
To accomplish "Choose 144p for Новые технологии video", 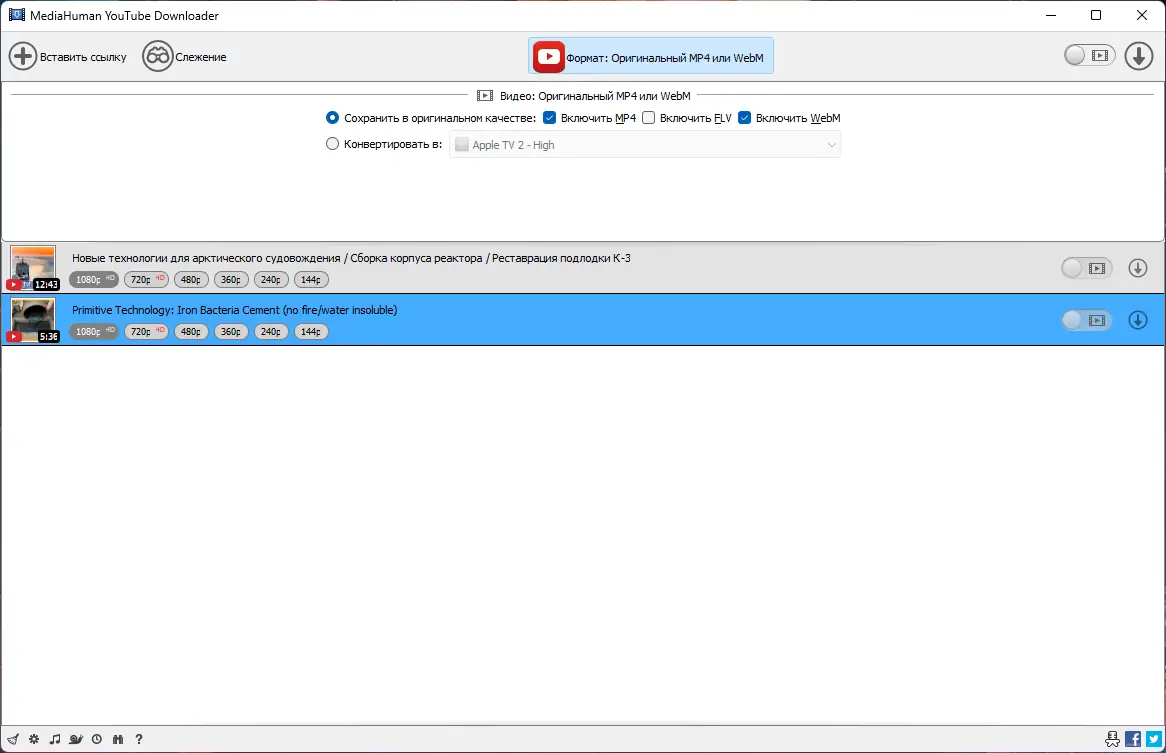I will click(311, 279).
